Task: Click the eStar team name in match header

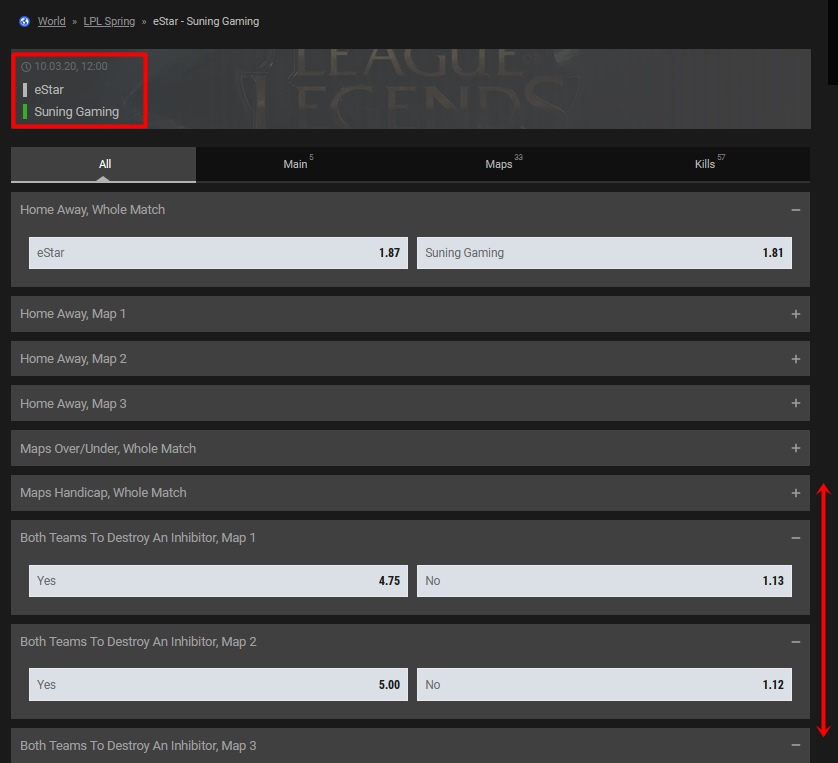Action: [x=49, y=90]
